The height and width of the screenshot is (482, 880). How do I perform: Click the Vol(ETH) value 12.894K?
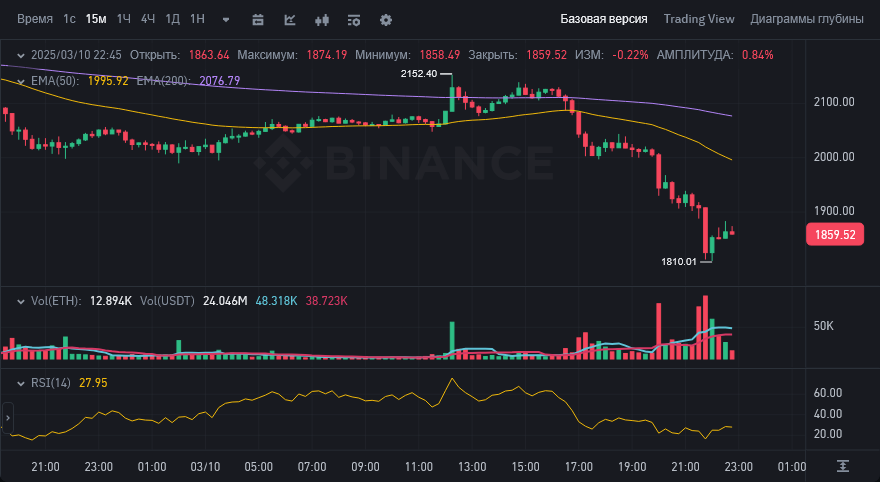[111, 301]
